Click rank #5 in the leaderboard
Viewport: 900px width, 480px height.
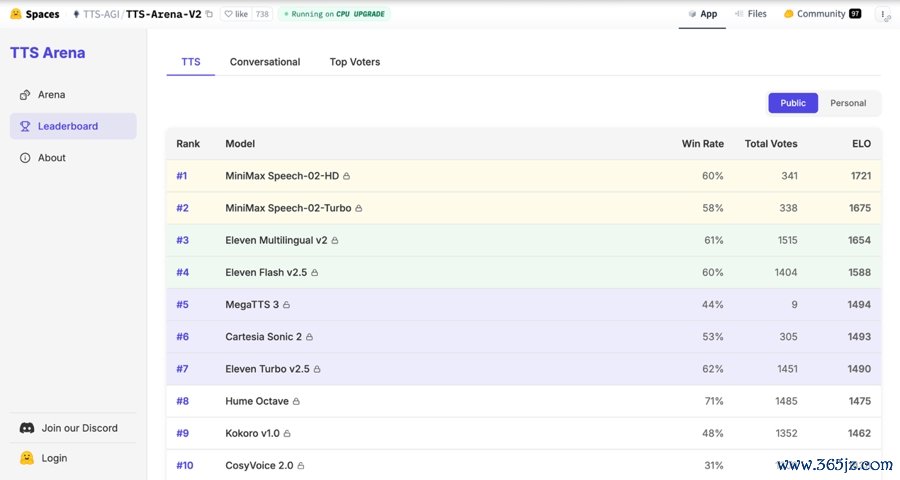coord(182,305)
